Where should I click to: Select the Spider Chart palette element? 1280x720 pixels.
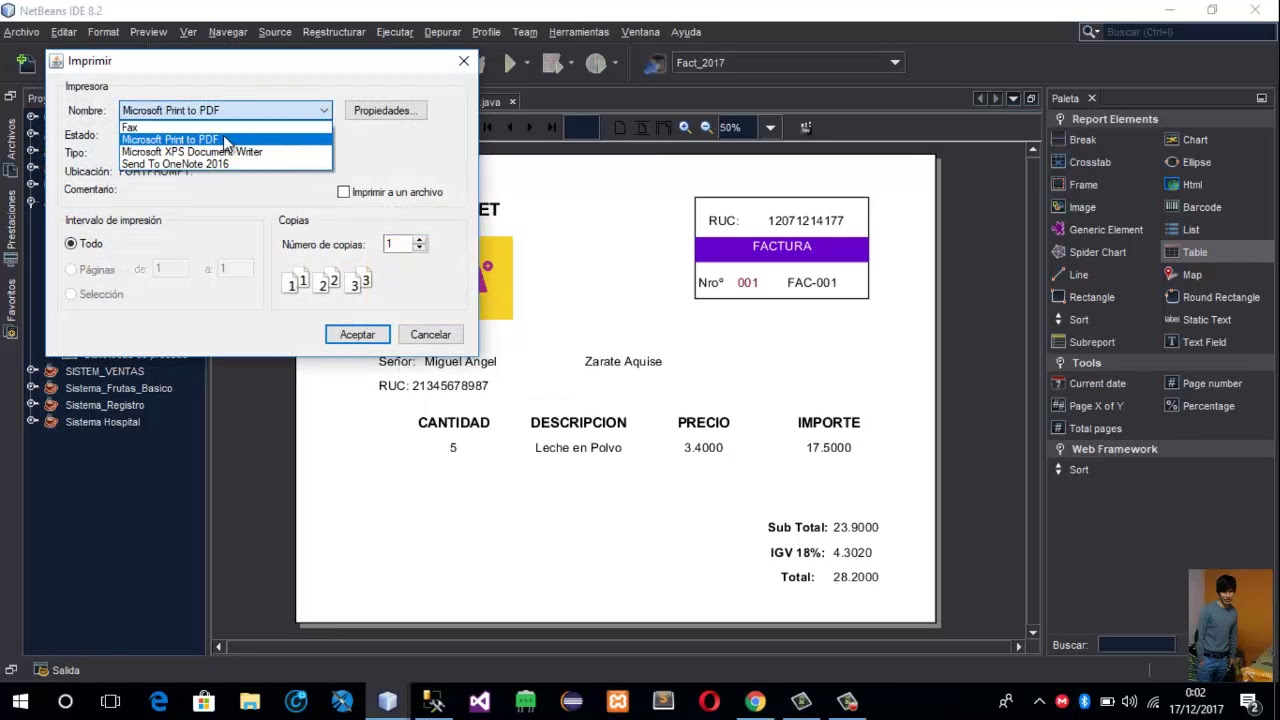(1089, 252)
